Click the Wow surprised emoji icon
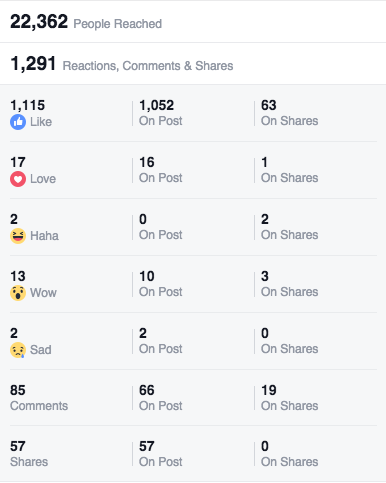This screenshot has height=483, width=386. point(18,293)
